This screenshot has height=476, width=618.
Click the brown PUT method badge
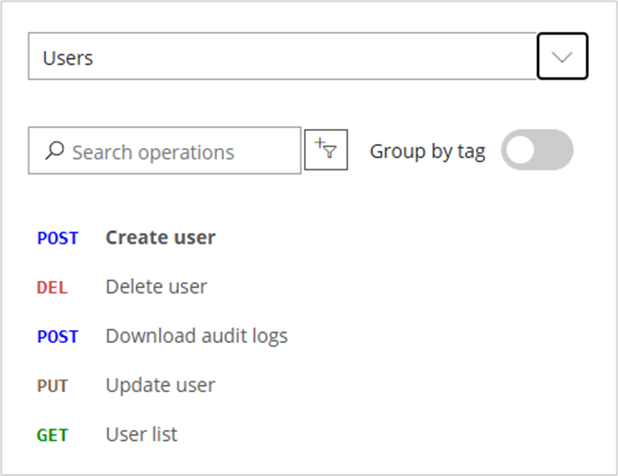[x=53, y=386]
